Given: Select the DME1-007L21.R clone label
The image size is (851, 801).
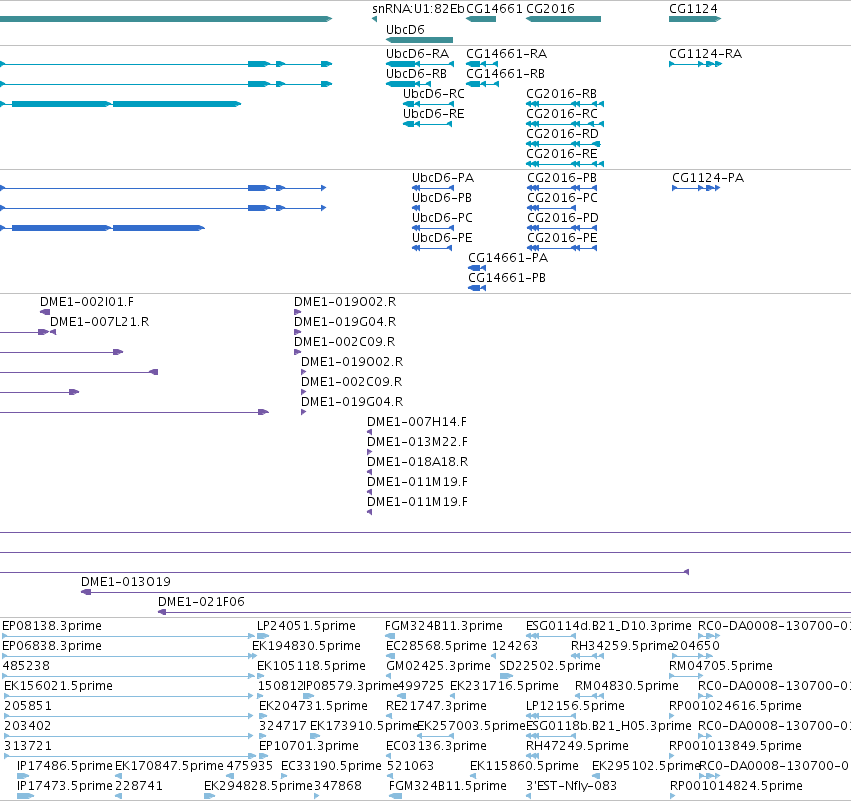Looking at the screenshot, I should click(x=99, y=322).
